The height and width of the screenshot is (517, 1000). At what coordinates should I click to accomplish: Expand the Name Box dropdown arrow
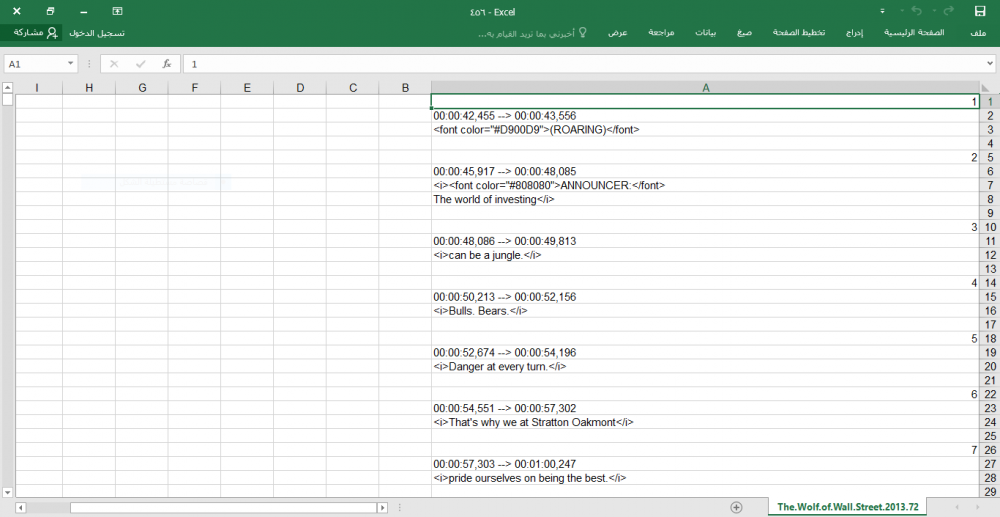(71, 64)
